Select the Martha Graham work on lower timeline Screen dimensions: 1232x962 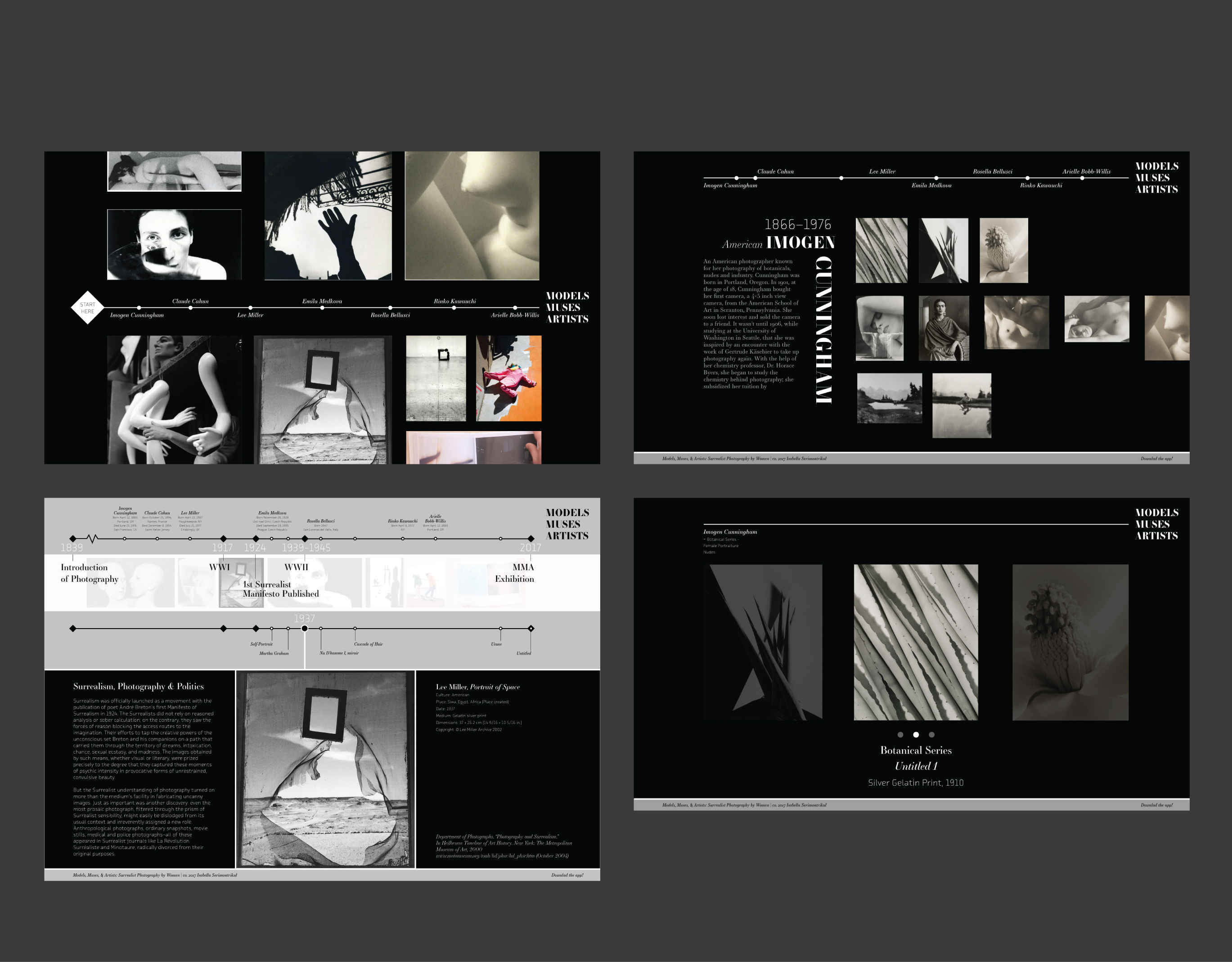(x=274, y=653)
